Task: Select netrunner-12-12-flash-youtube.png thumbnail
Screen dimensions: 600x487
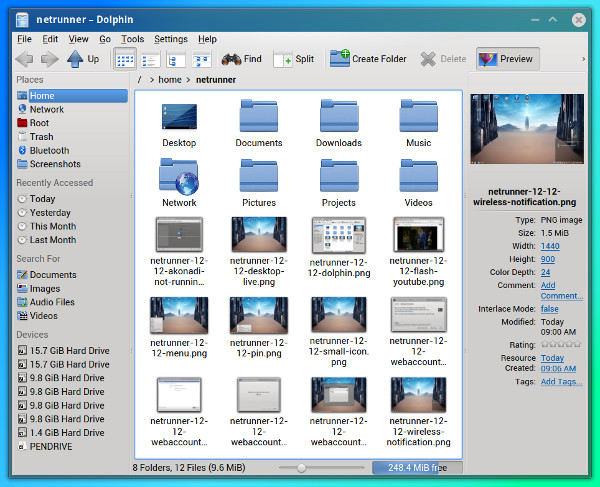Action: [x=419, y=235]
